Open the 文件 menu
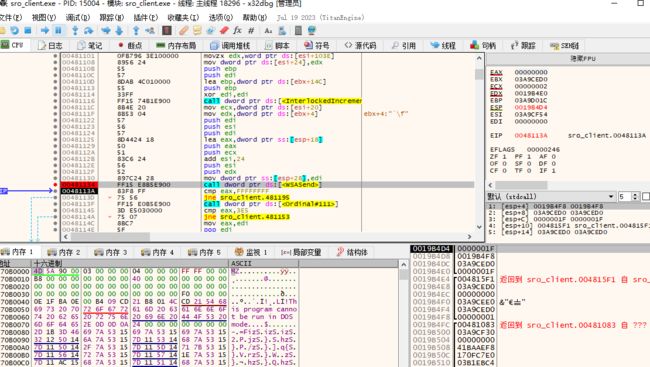Screen dimensions: 650x367 (x=11, y=17)
